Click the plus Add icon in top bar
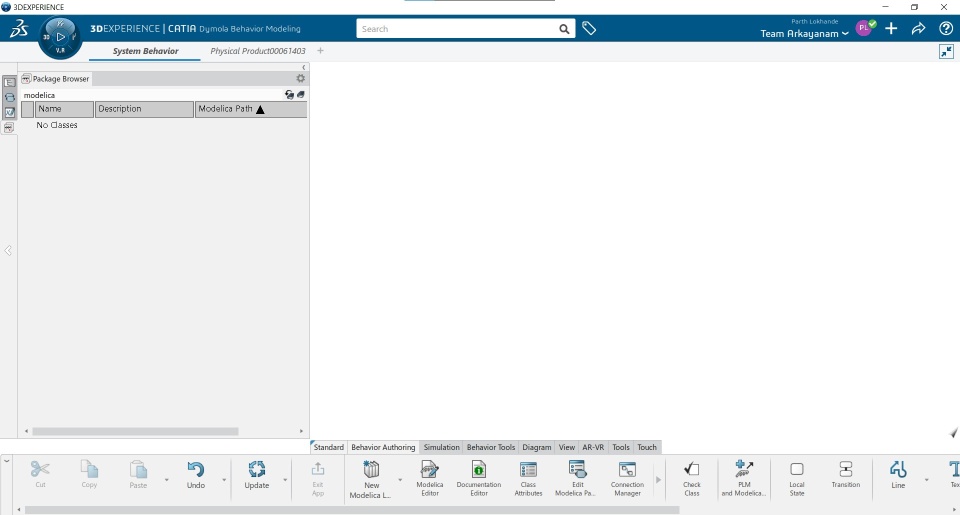 891,28
